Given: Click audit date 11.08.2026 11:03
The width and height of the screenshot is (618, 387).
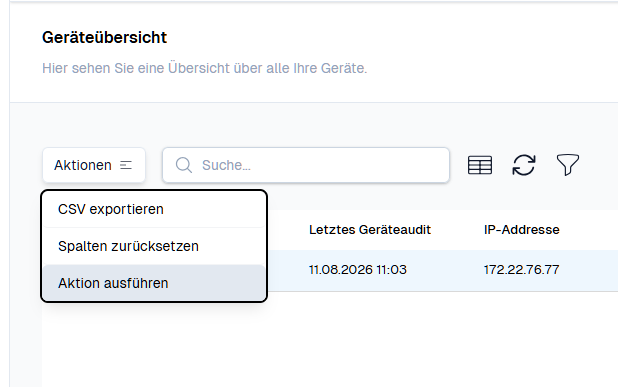Looking at the screenshot, I should click(x=357, y=270).
